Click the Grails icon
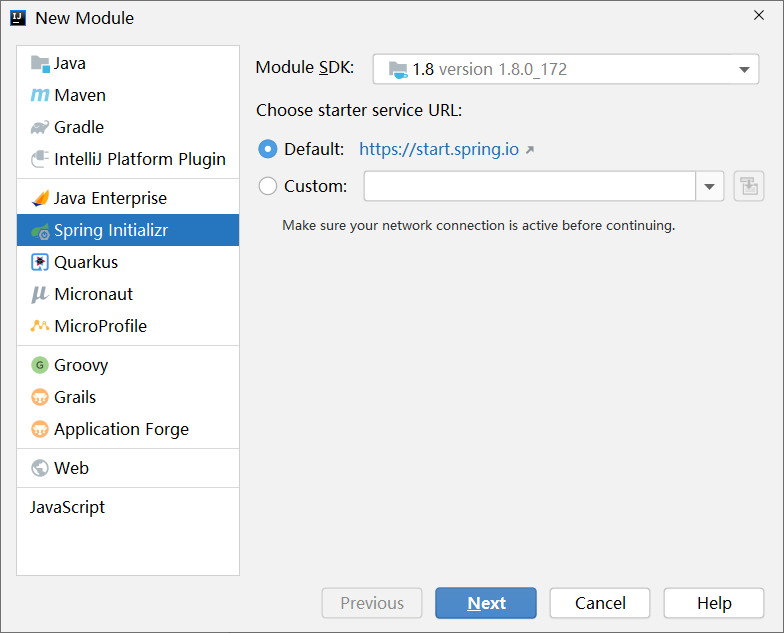Viewport: 784px width, 633px height. [x=40, y=397]
